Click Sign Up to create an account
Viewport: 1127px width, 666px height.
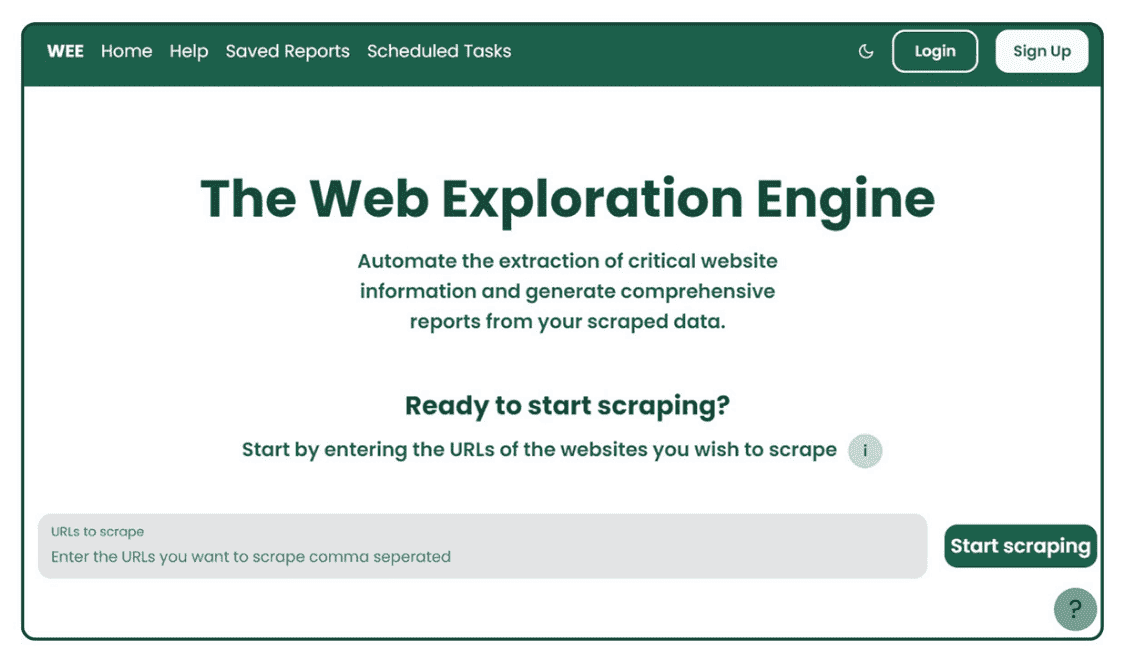click(1041, 51)
